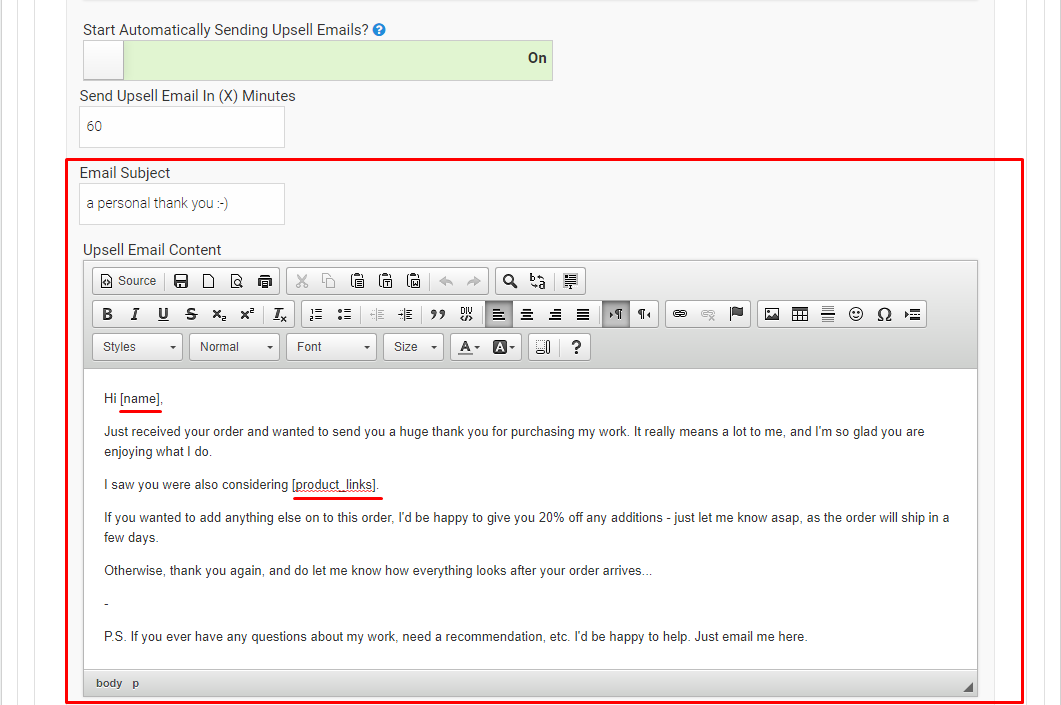
Task: Click the Block Quote icon
Action: [438, 314]
